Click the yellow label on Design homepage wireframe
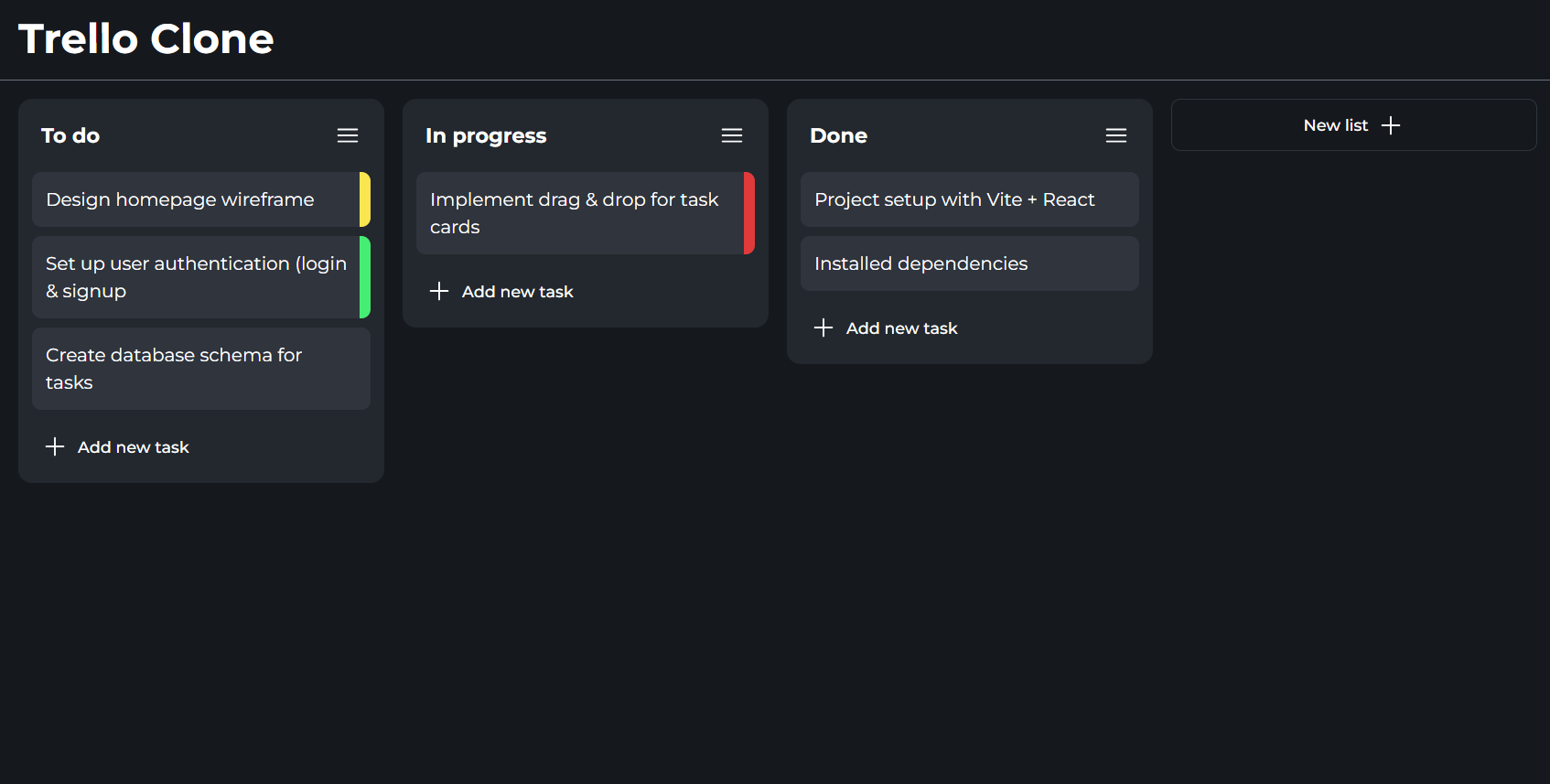The width and height of the screenshot is (1550, 784). (x=366, y=199)
